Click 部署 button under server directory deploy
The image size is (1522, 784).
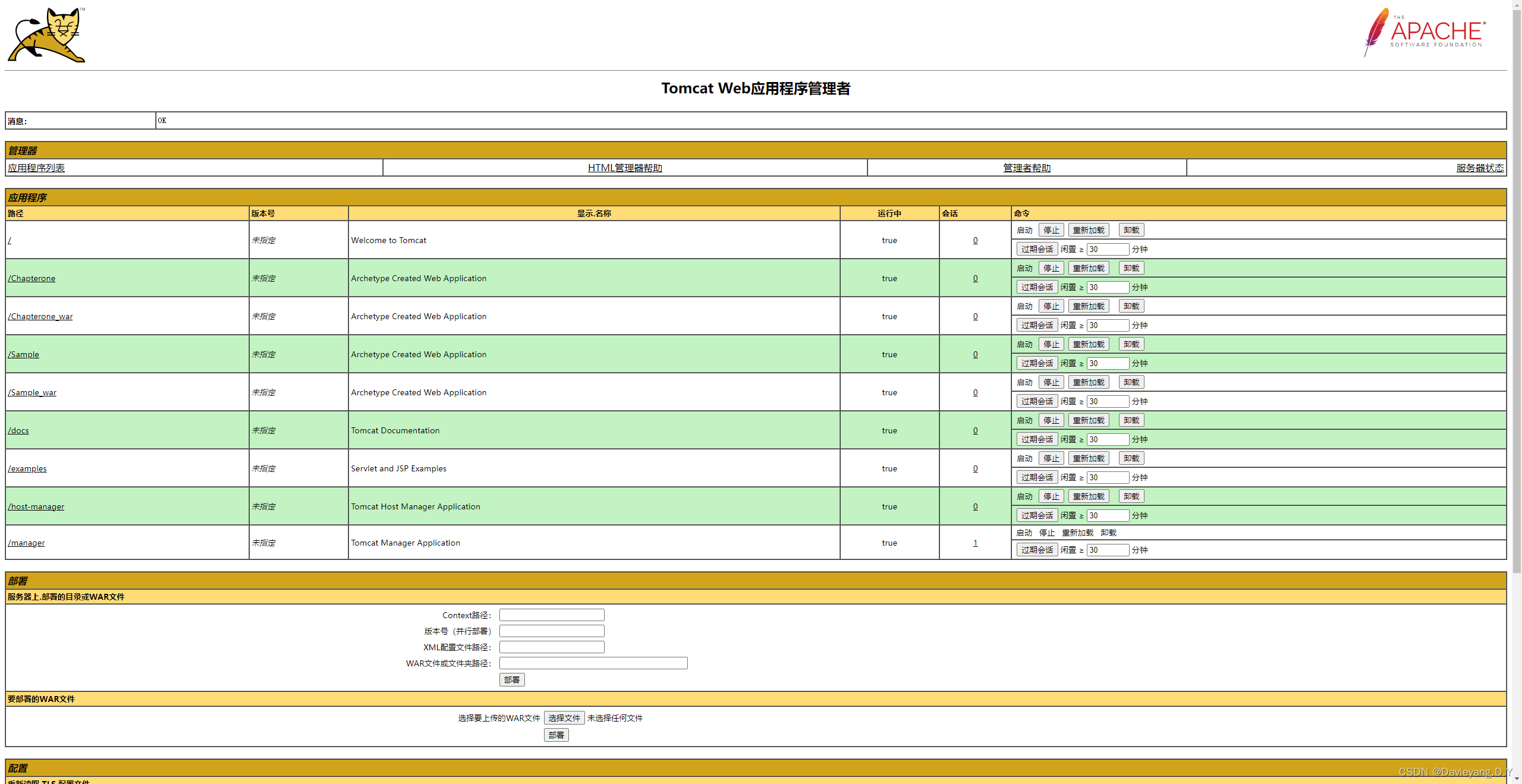(512, 680)
